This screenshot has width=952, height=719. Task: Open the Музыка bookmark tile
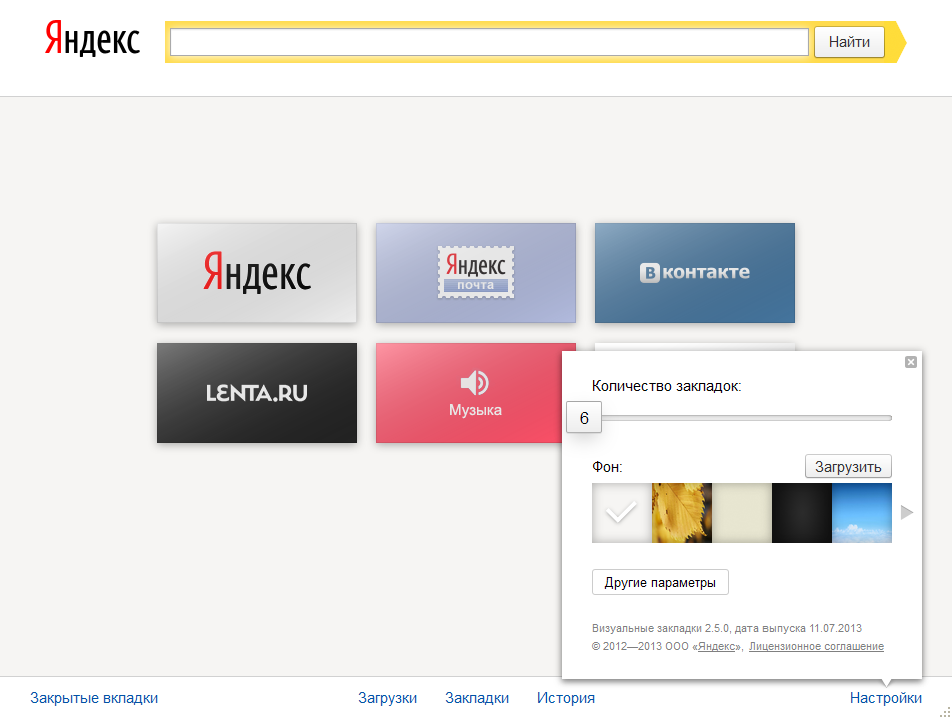pos(469,393)
